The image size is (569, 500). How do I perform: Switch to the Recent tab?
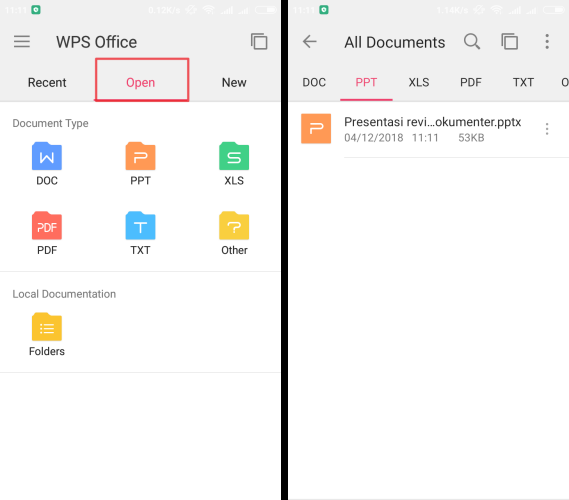pos(47,82)
